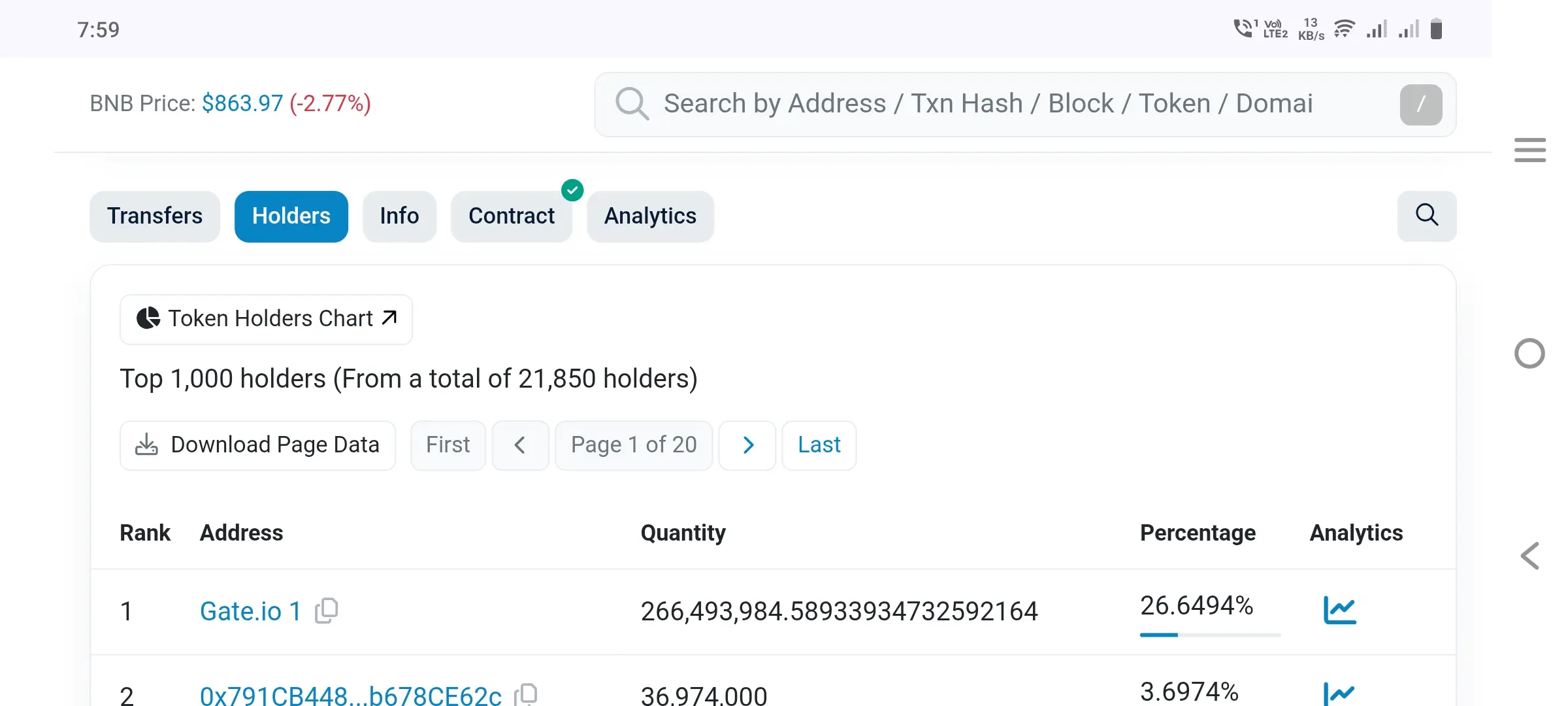The image size is (1568, 706).
Task: Jump to the First page
Action: (x=448, y=445)
